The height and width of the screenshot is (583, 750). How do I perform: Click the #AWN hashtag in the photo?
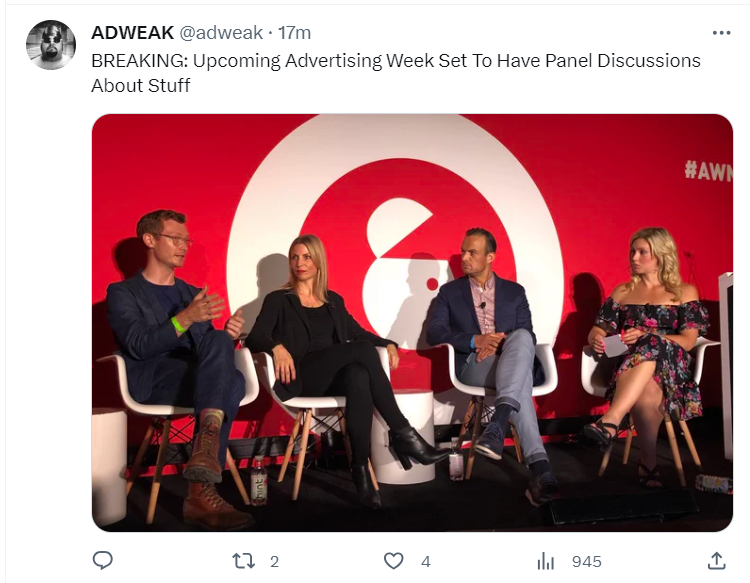point(708,171)
